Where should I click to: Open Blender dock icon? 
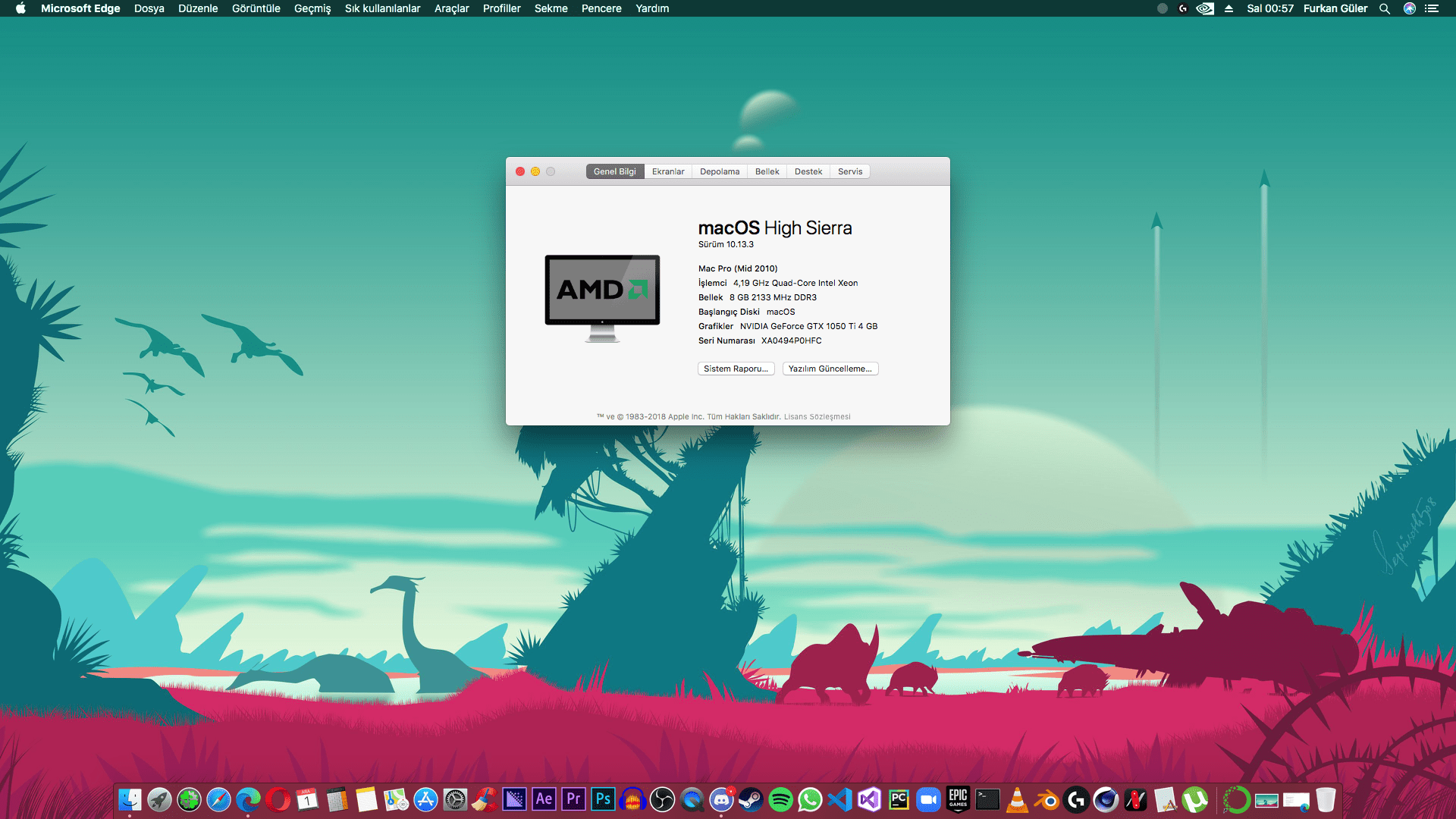(1047, 799)
